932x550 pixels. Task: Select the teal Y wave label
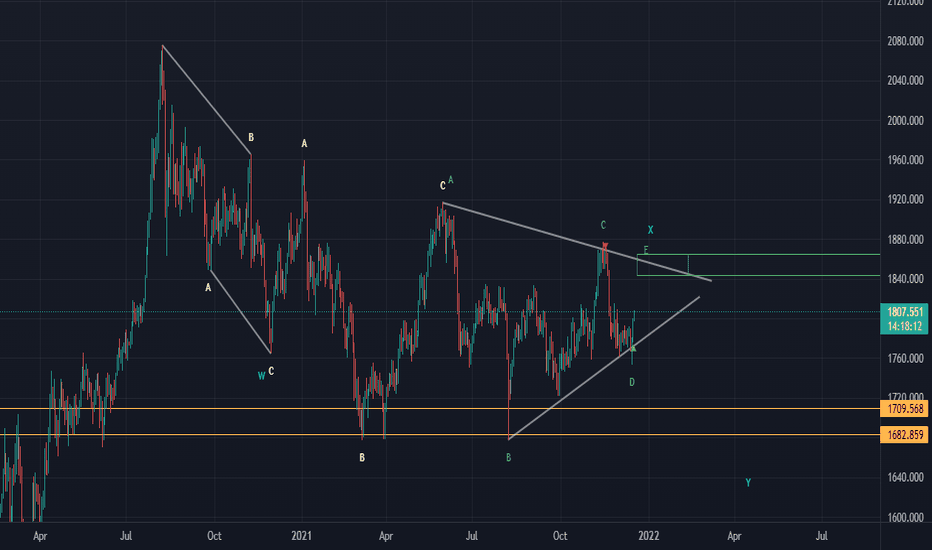tap(748, 483)
